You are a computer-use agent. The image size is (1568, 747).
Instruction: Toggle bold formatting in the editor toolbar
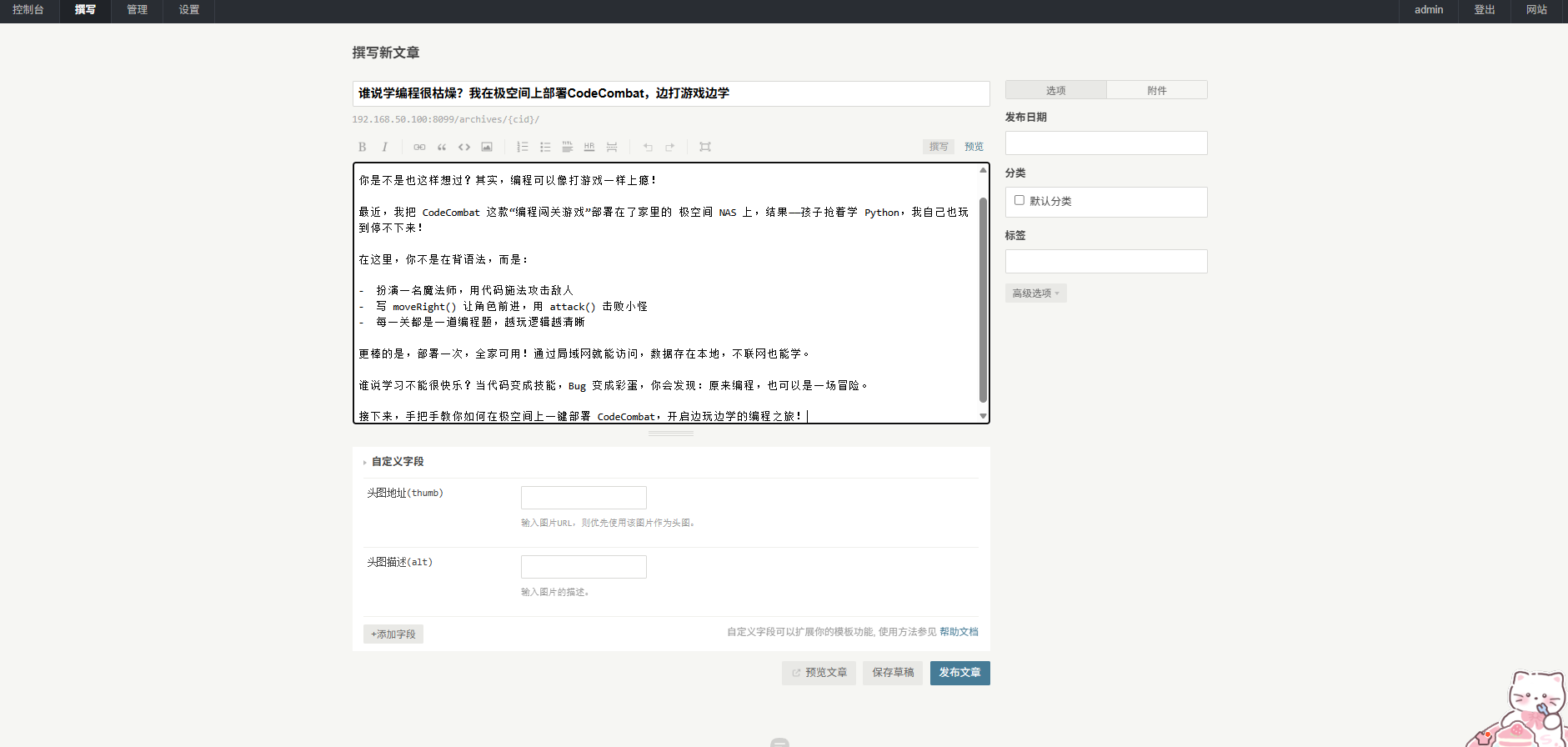pyautogui.click(x=362, y=147)
